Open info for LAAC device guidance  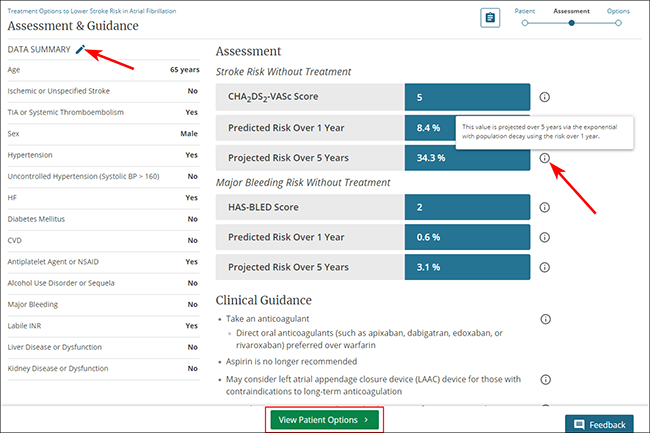pos(546,380)
